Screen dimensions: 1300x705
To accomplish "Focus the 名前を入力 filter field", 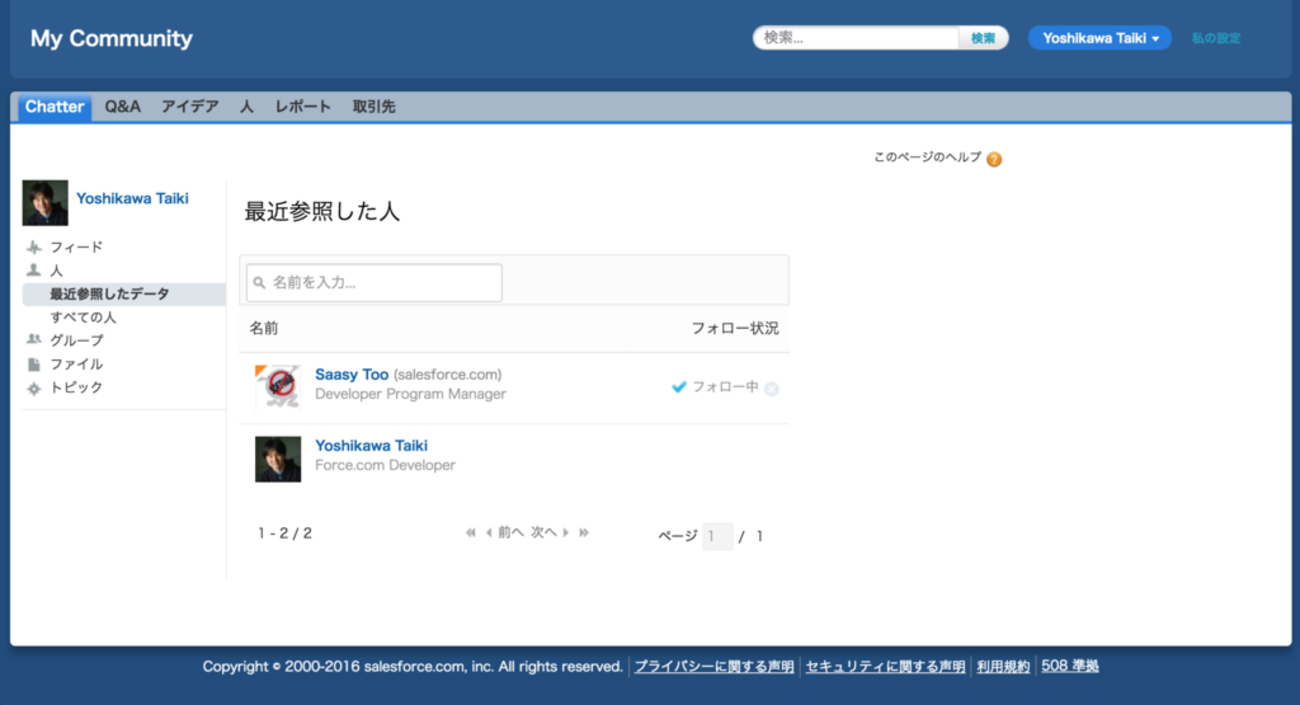I will click(x=374, y=283).
